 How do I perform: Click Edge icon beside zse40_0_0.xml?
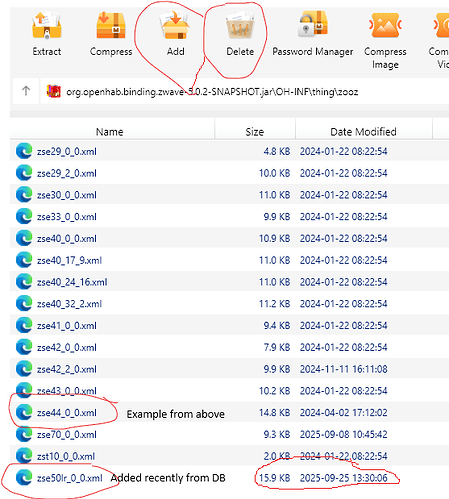[x=24, y=238]
